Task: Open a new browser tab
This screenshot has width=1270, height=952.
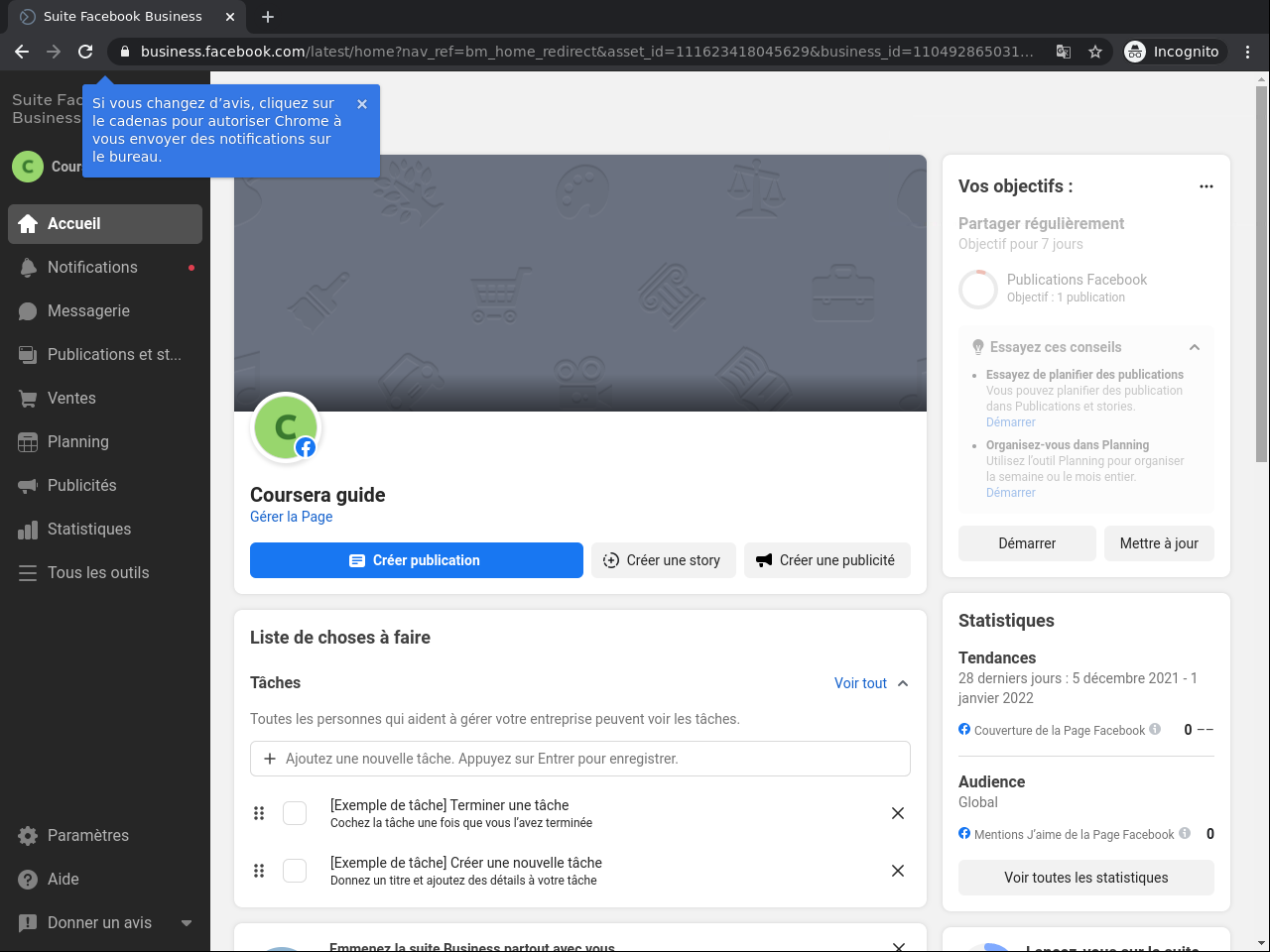Action: [x=268, y=17]
